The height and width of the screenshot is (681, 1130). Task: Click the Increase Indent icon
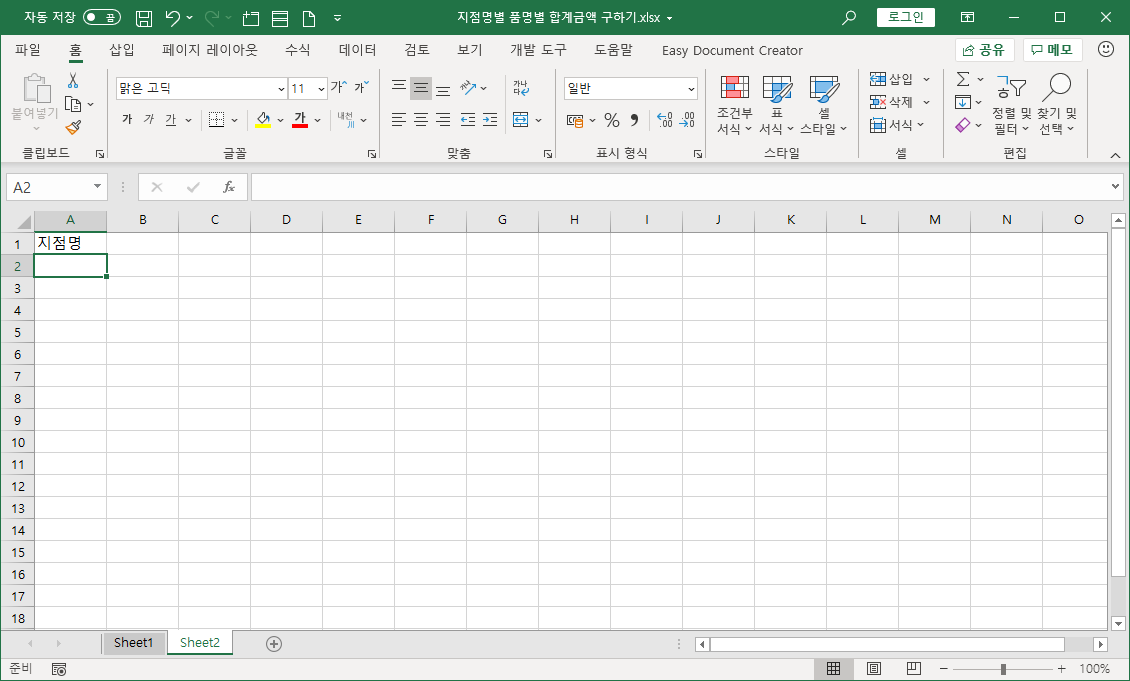coord(490,120)
